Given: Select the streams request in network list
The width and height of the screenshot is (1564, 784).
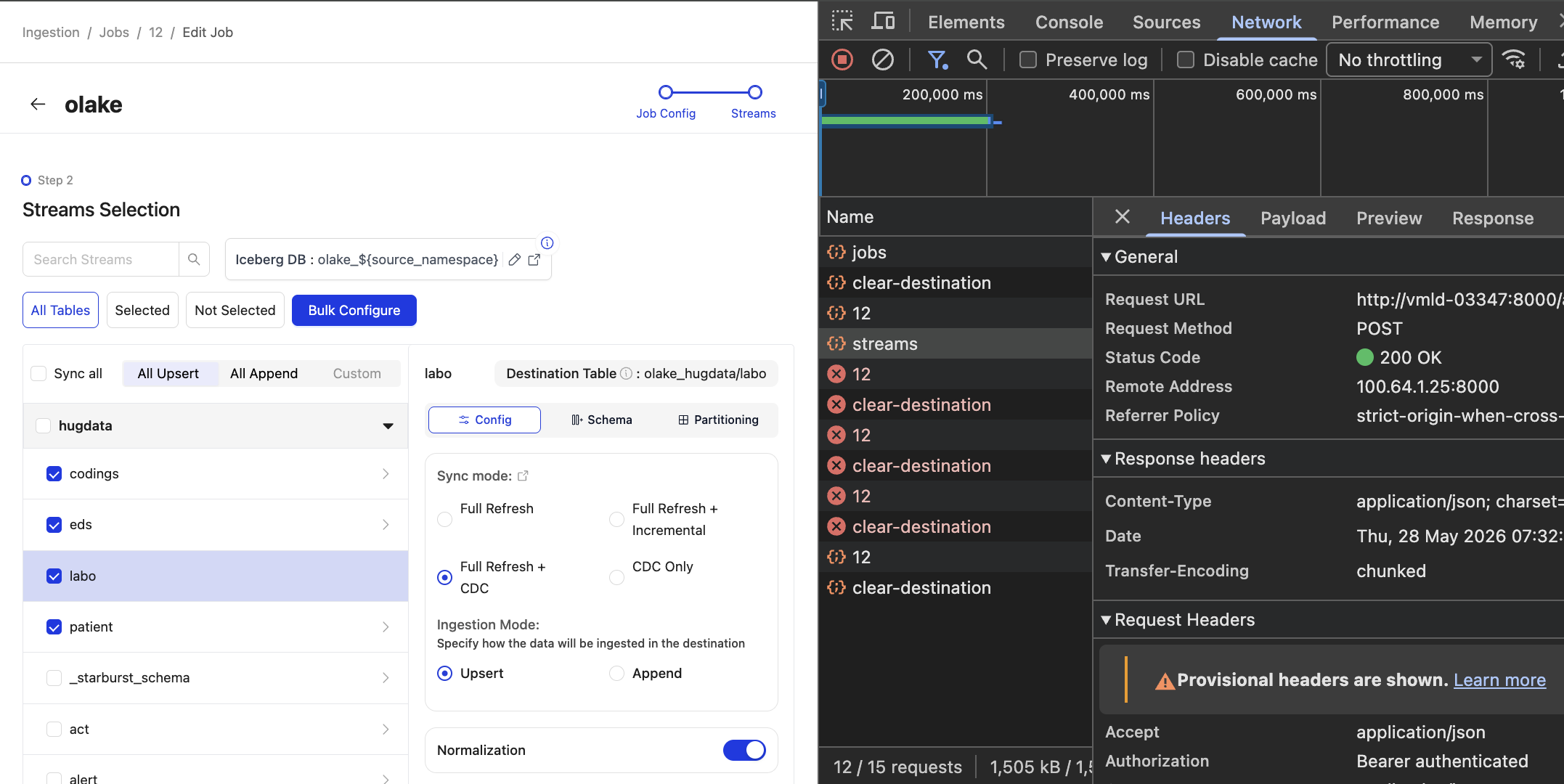Looking at the screenshot, I should coord(956,343).
